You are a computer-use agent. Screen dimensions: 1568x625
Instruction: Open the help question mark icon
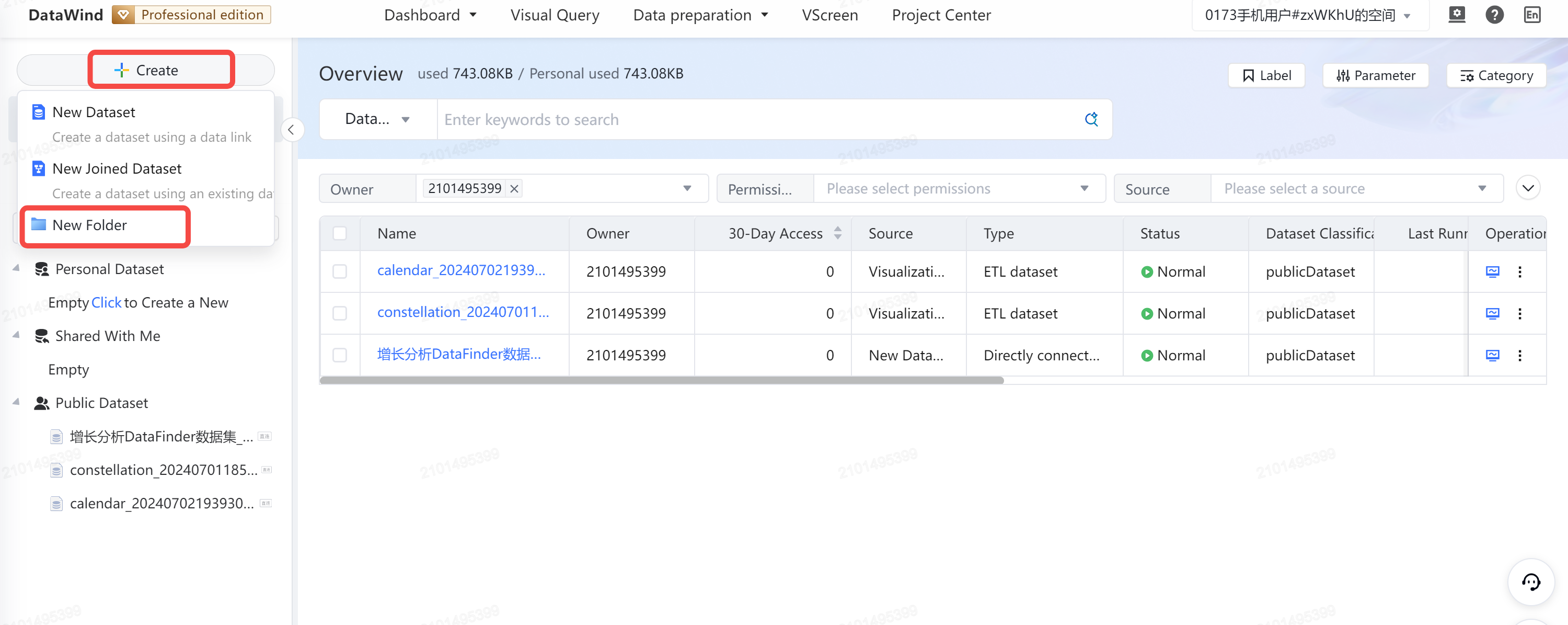pyautogui.click(x=1494, y=15)
